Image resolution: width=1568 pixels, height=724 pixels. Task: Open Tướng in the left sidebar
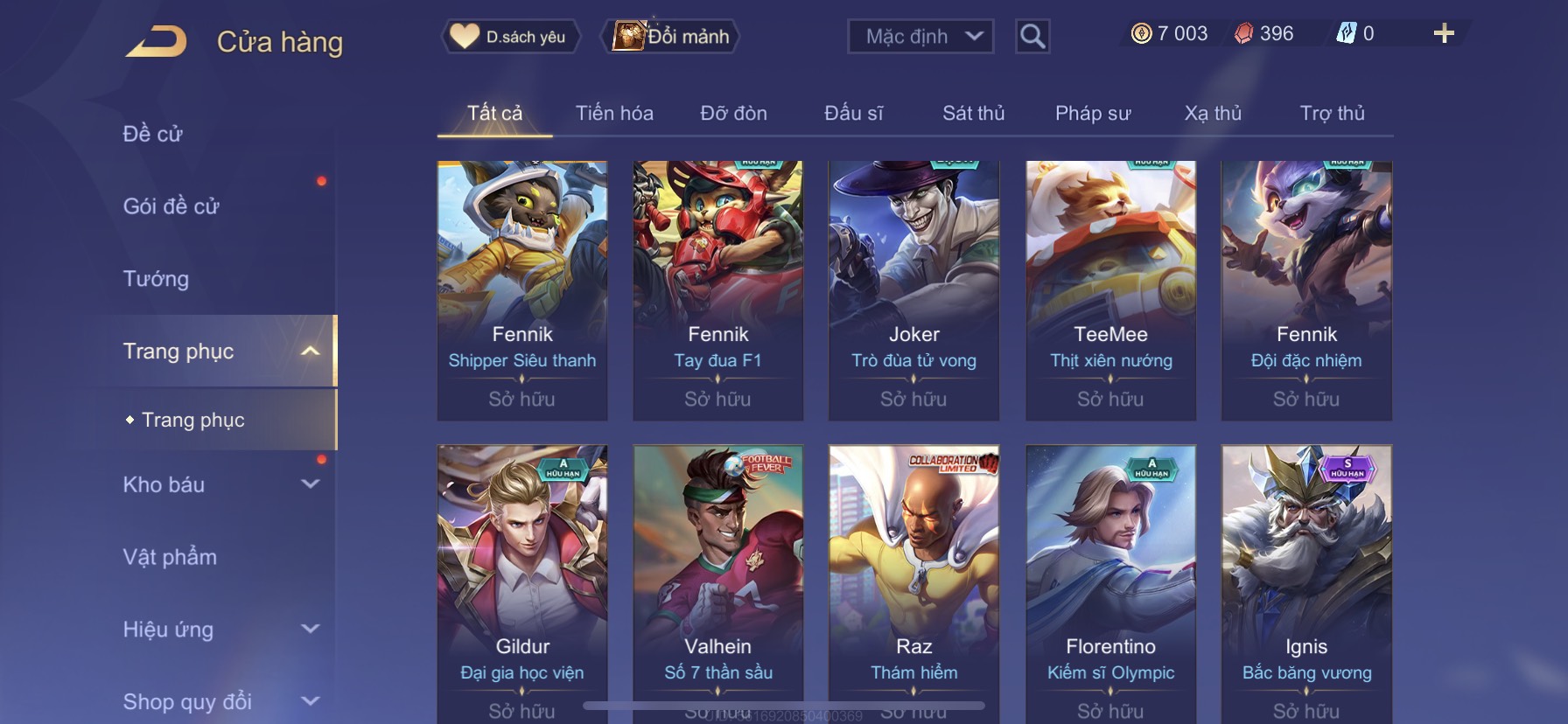(x=156, y=279)
